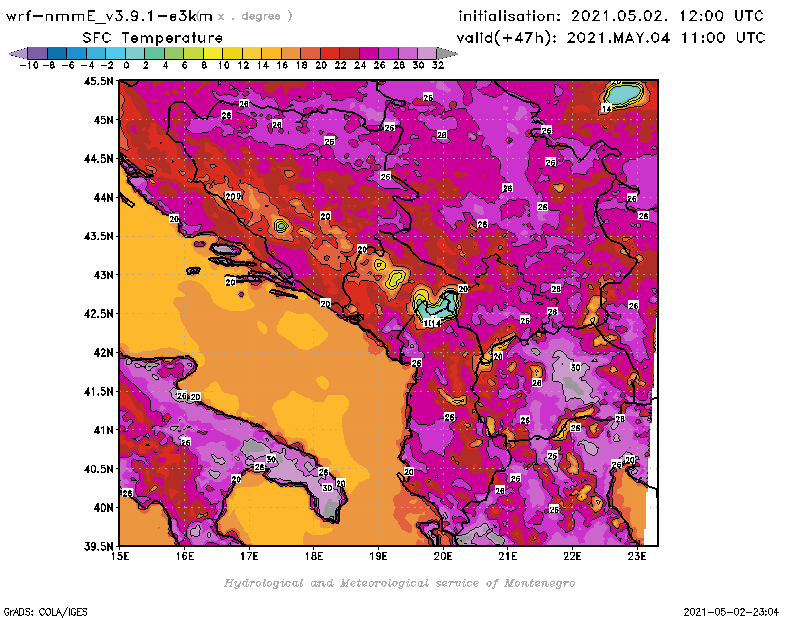The width and height of the screenshot is (800, 618).
Task: Click the cyan -2 to 0 legend swatch
Action: [115, 53]
